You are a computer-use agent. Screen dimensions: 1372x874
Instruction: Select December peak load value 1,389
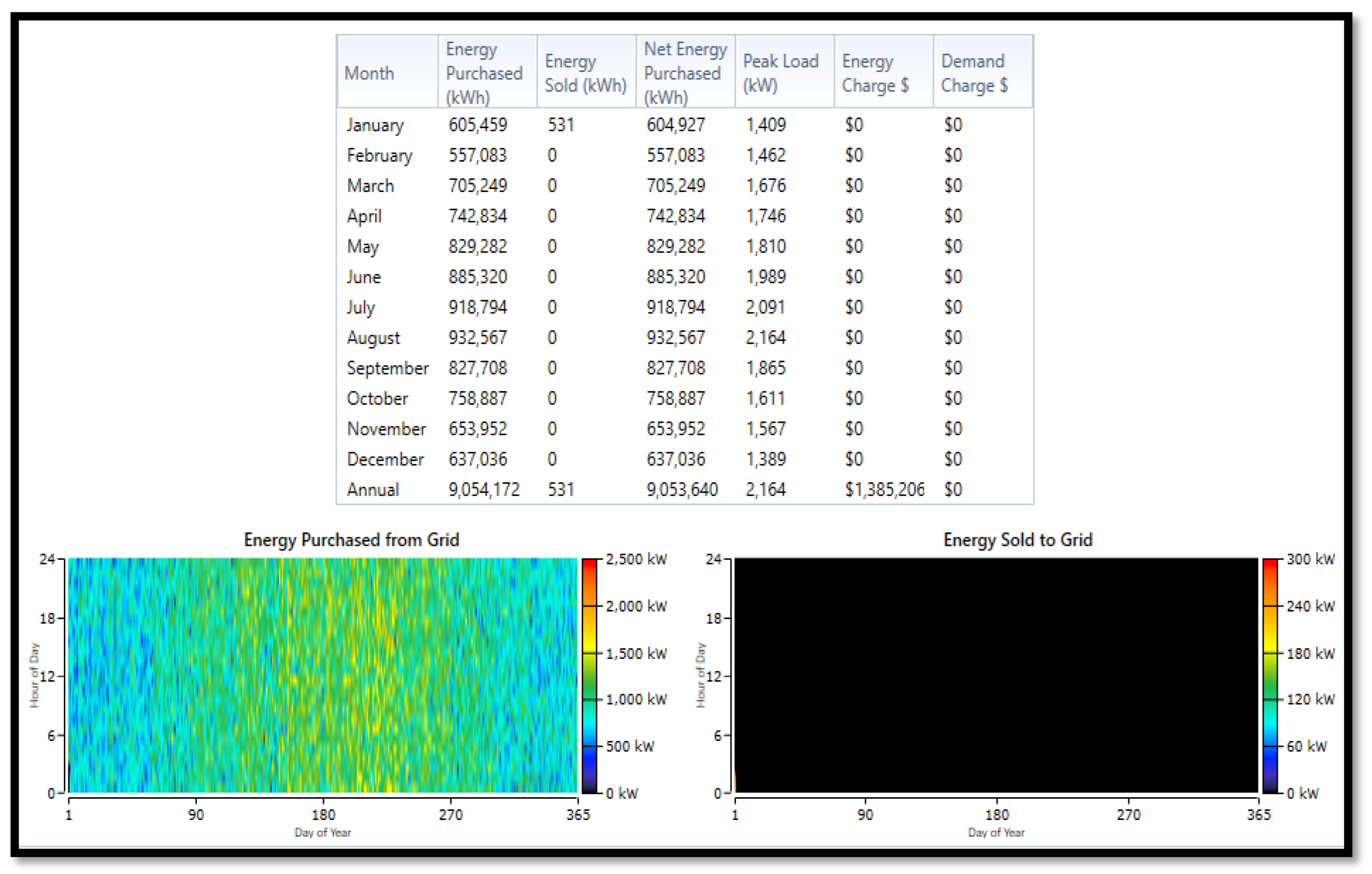coord(766,459)
